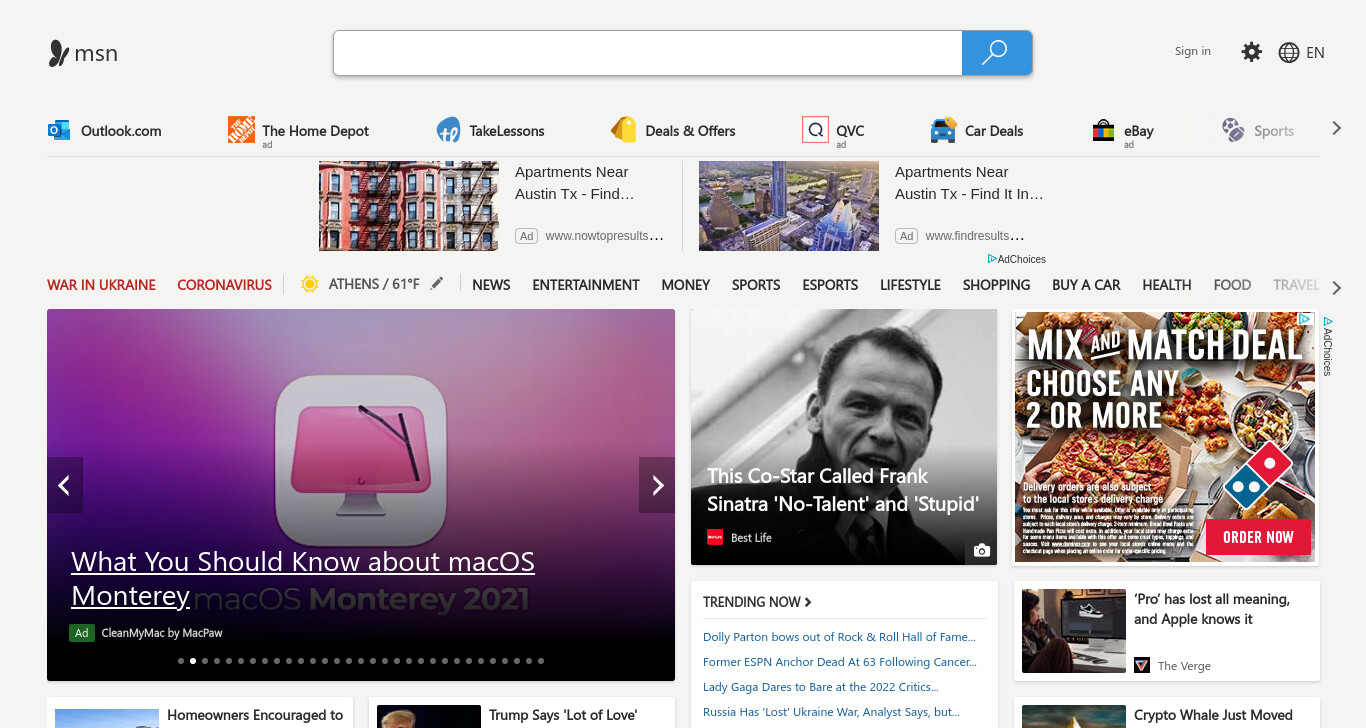Click the QVC logo icon
Image resolution: width=1366 pixels, height=728 pixels.
click(x=815, y=130)
